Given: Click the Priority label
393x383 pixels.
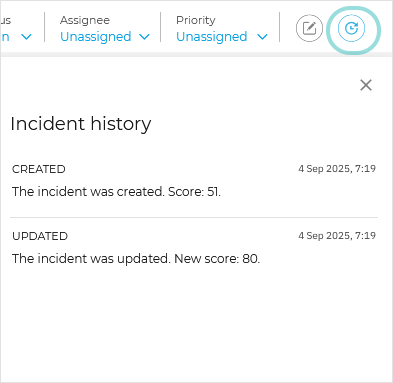Looking at the screenshot, I should (196, 20).
